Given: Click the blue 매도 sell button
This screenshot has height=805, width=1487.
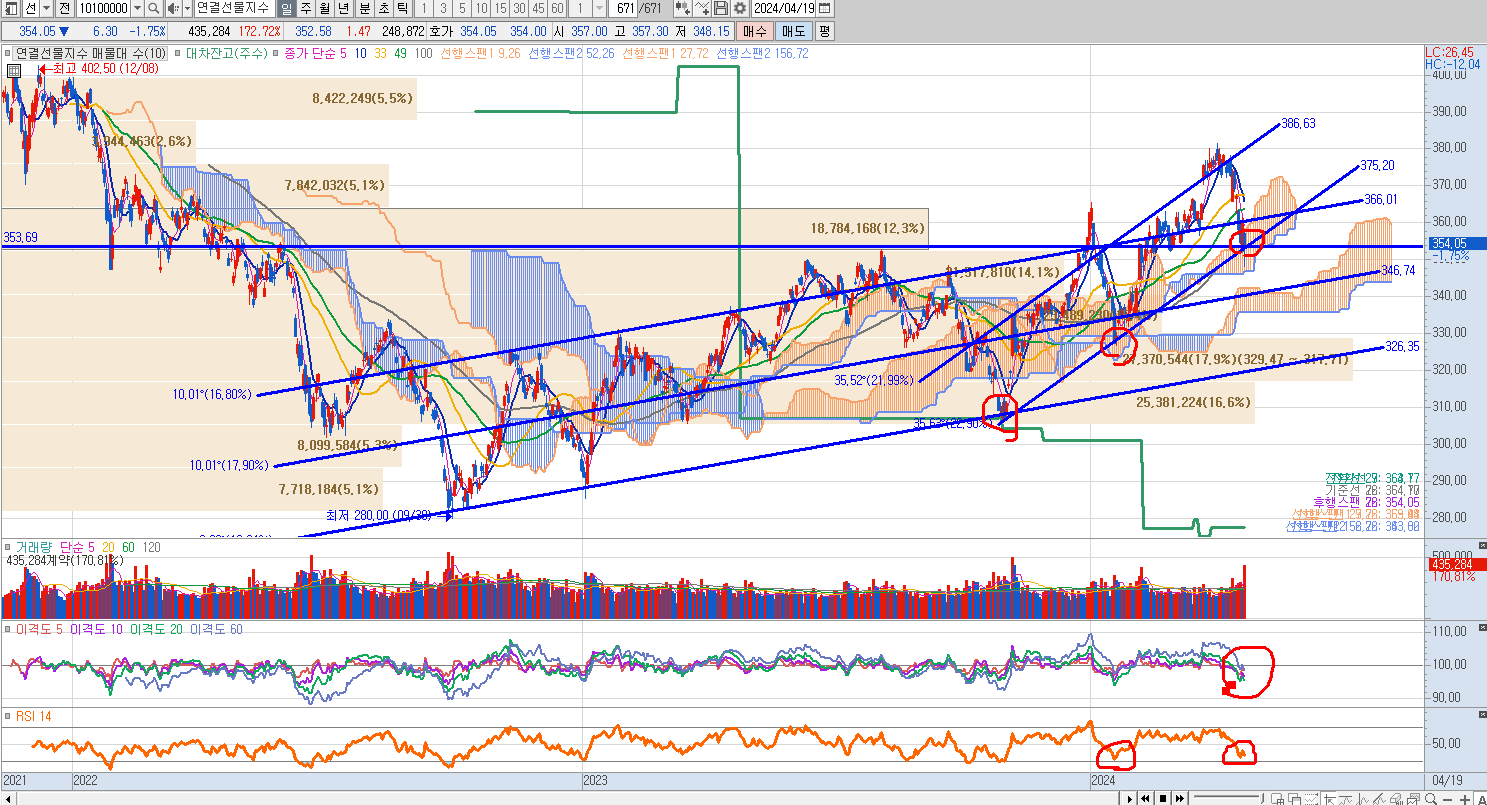Looking at the screenshot, I should click(x=793, y=31).
